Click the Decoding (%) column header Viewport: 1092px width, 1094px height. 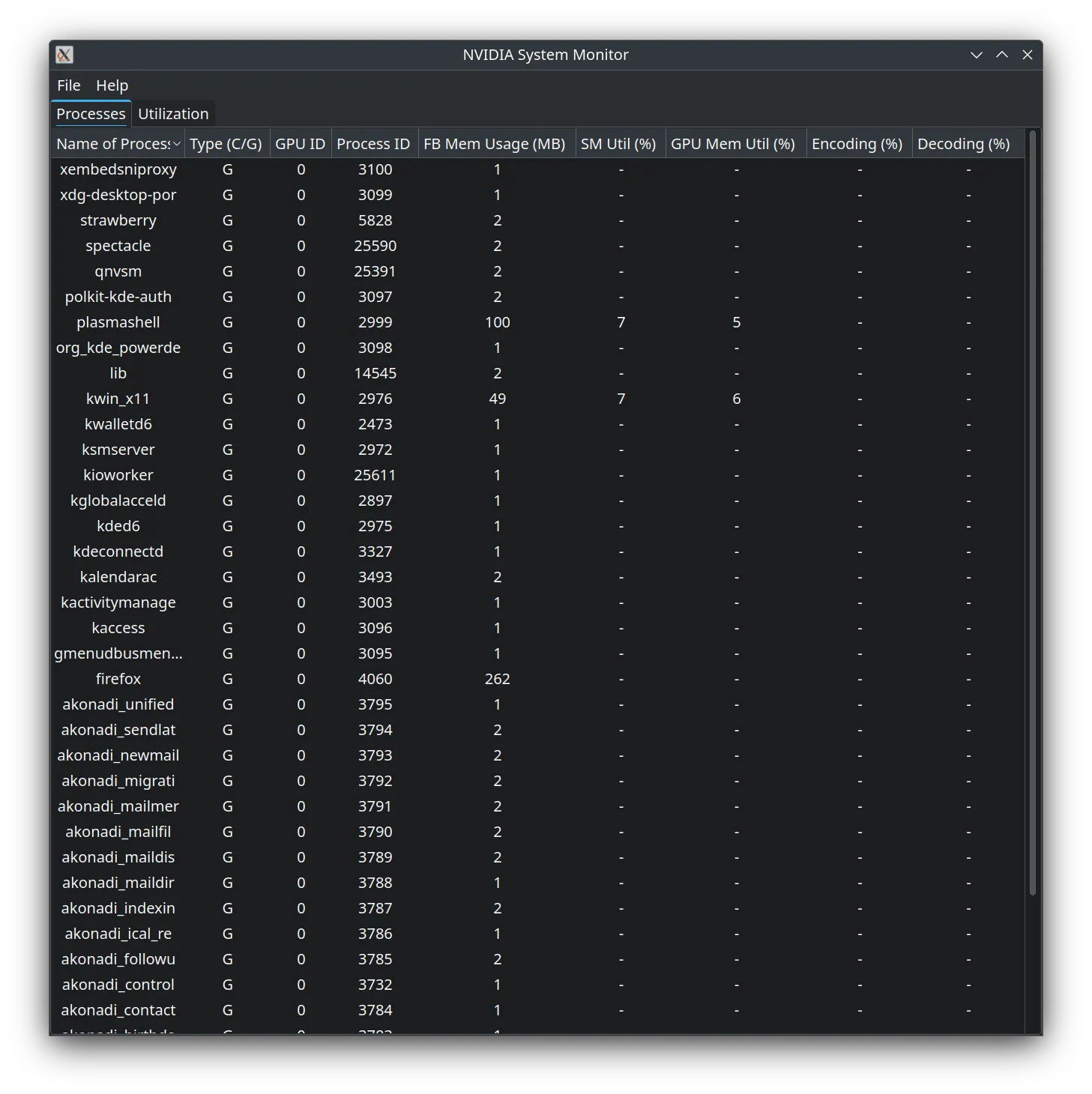pos(963,144)
